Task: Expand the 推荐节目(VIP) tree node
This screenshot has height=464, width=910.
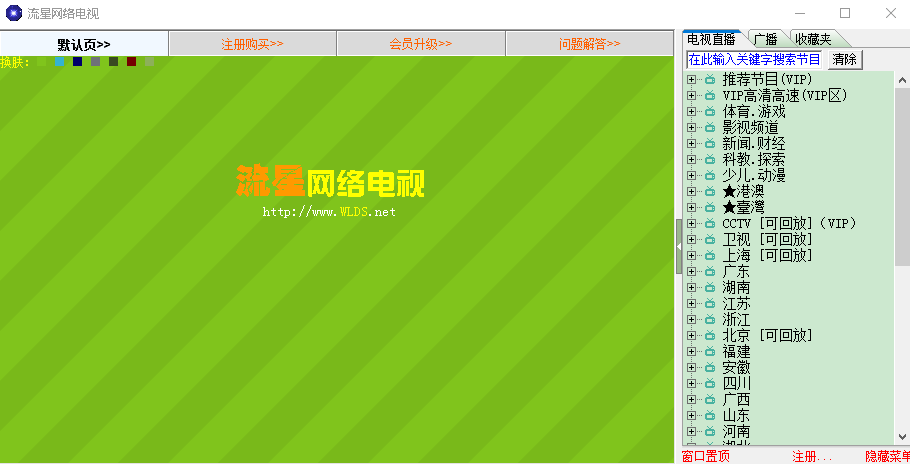Action: tap(691, 79)
